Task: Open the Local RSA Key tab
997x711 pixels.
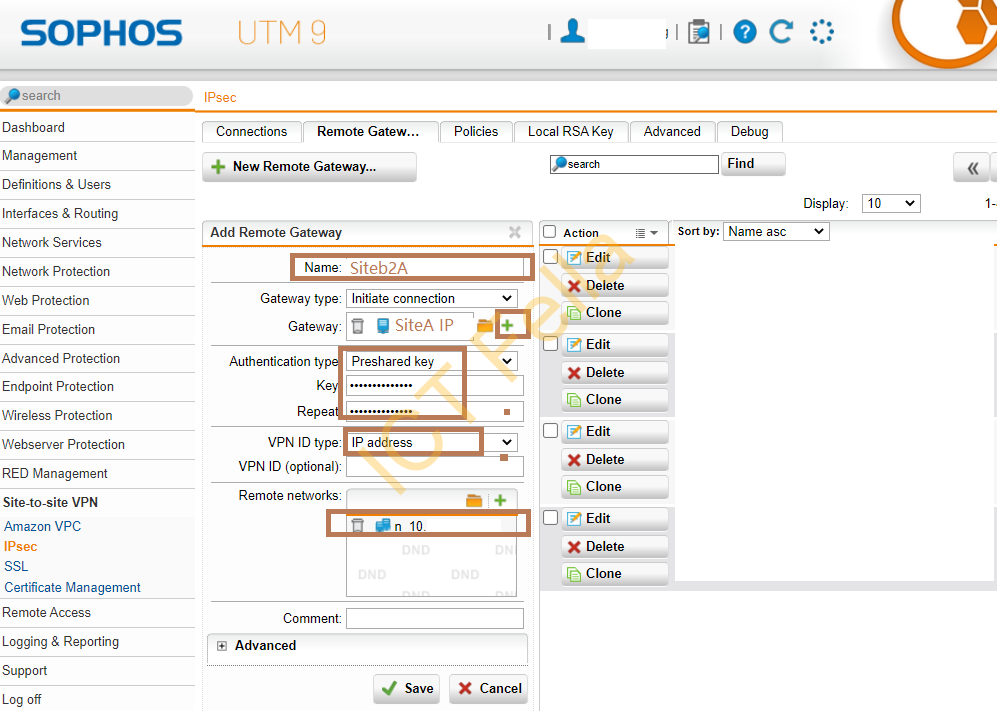Action: click(570, 132)
